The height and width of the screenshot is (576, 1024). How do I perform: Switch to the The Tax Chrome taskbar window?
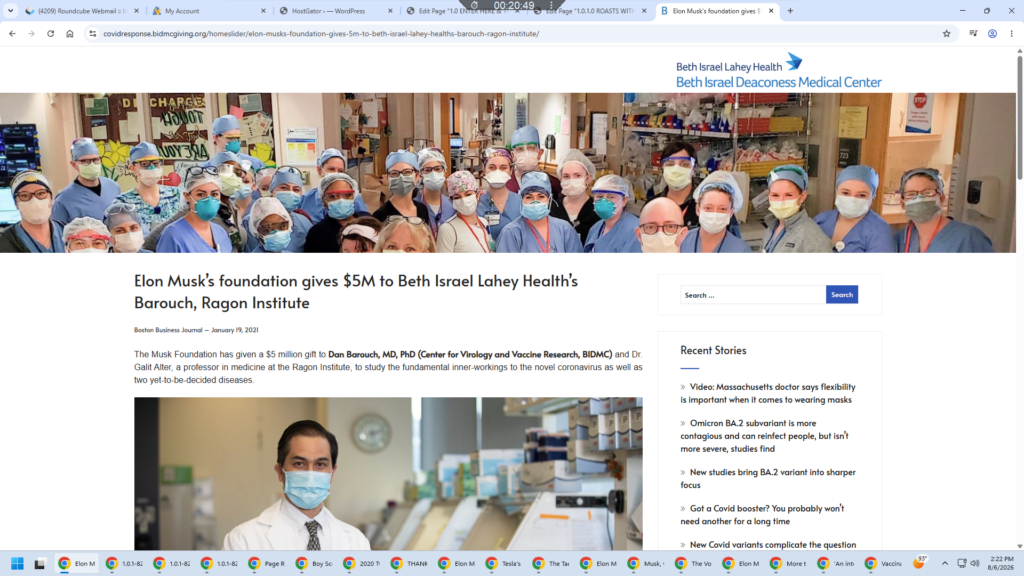(552, 564)
